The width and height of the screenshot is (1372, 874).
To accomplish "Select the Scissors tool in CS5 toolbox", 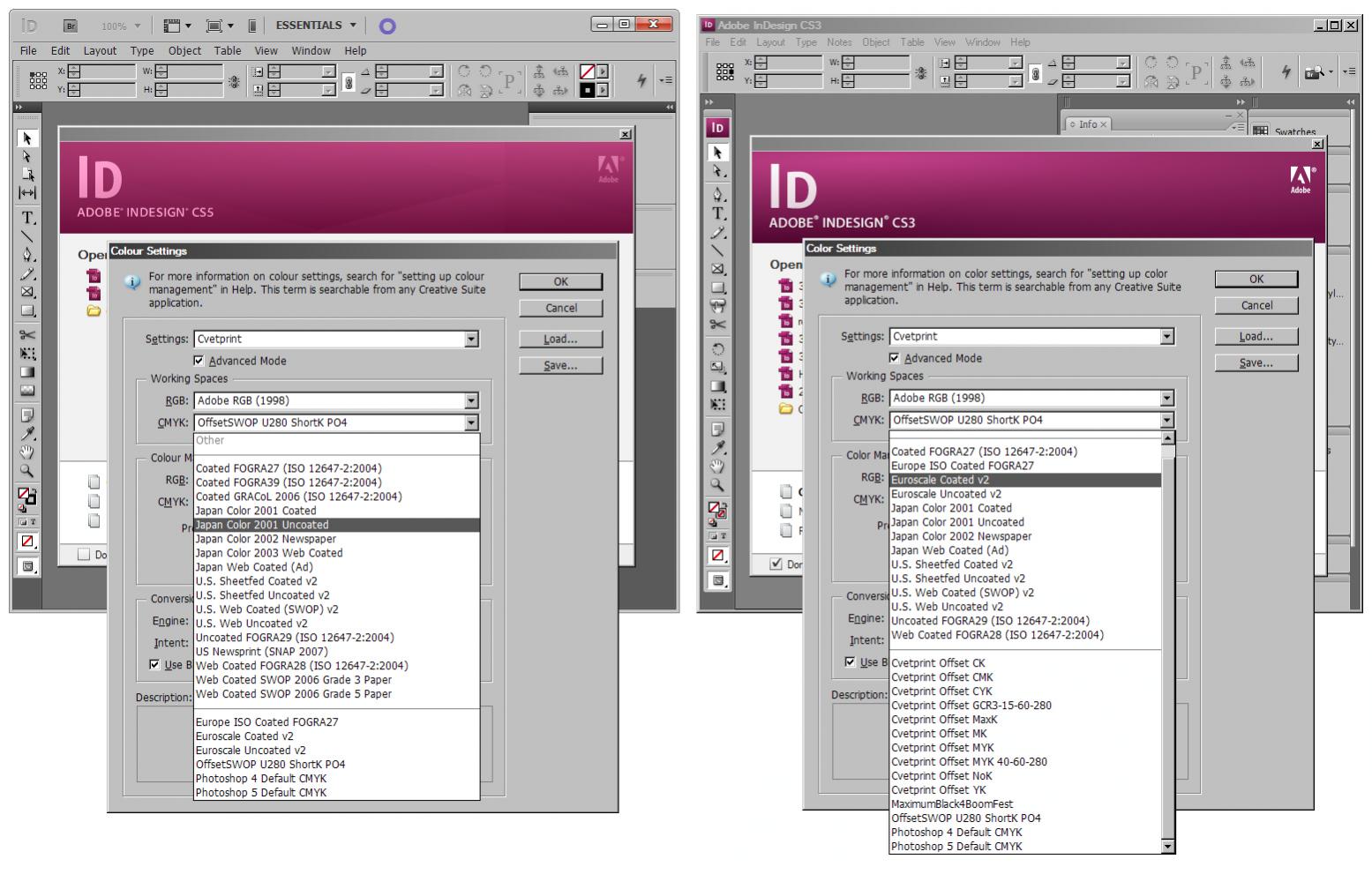I will click(27, 335).
